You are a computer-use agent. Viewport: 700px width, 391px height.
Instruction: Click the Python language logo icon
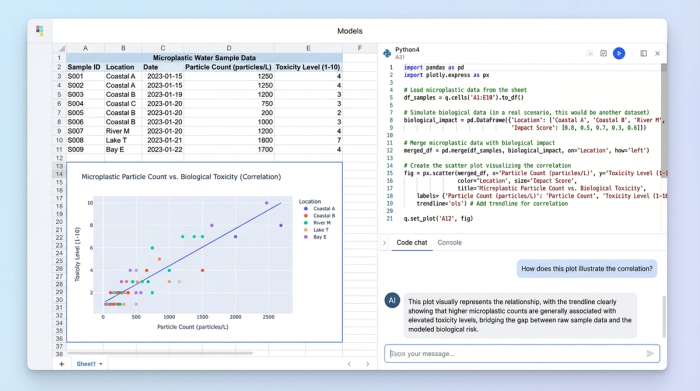(387, 53)
